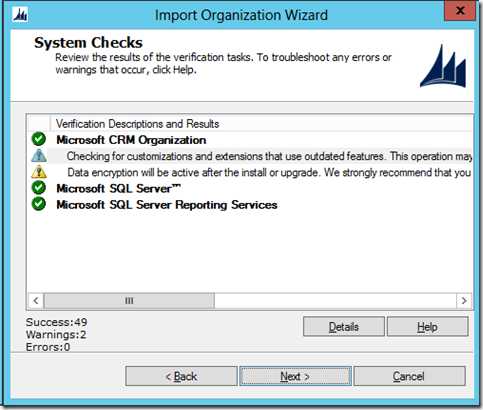
Task: Click the 'Warnings:2' status text
Action: click(x=56, y=334)
